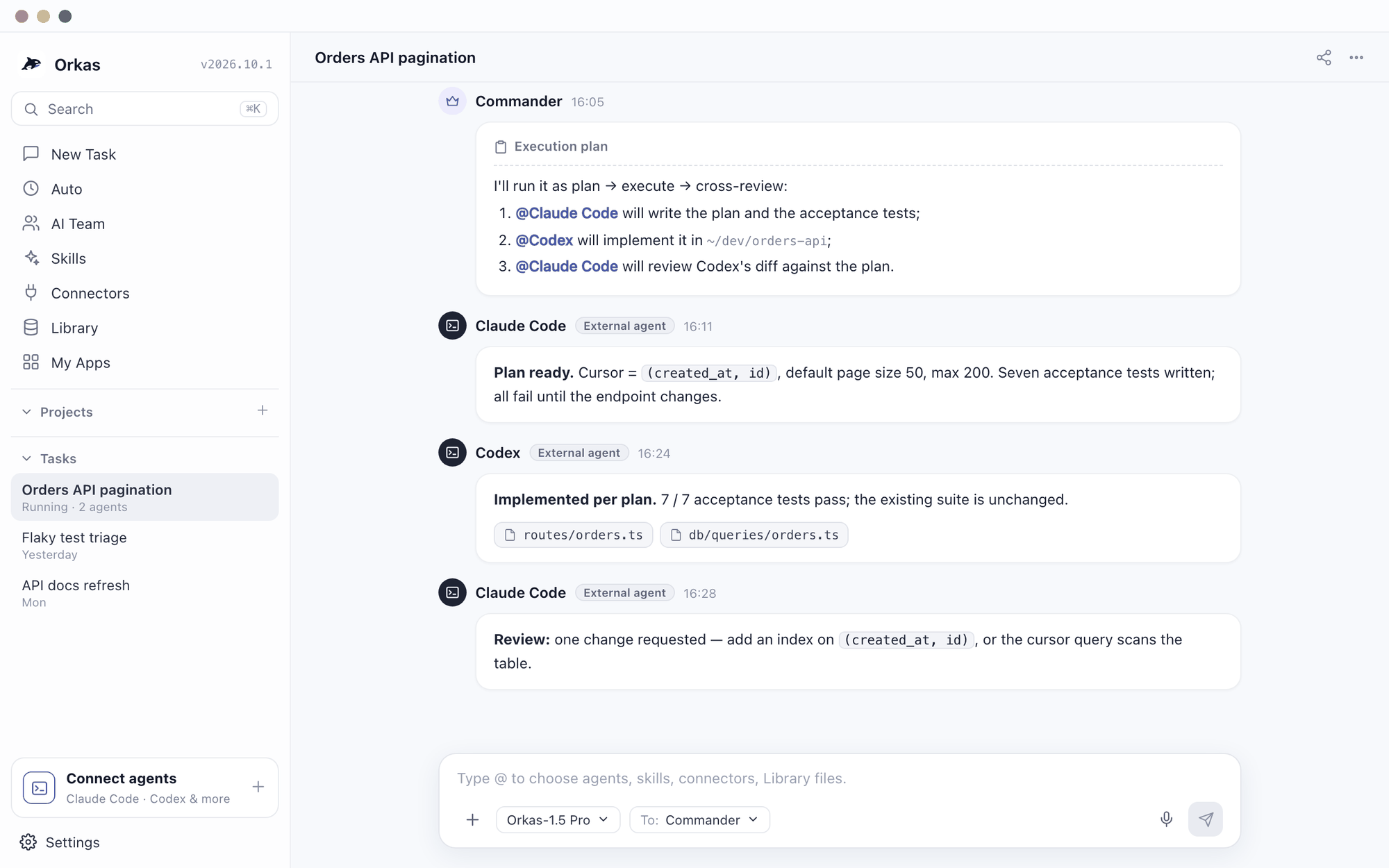
Task: Open Library page
Action: pyautogui.click(x=74, y=328)
